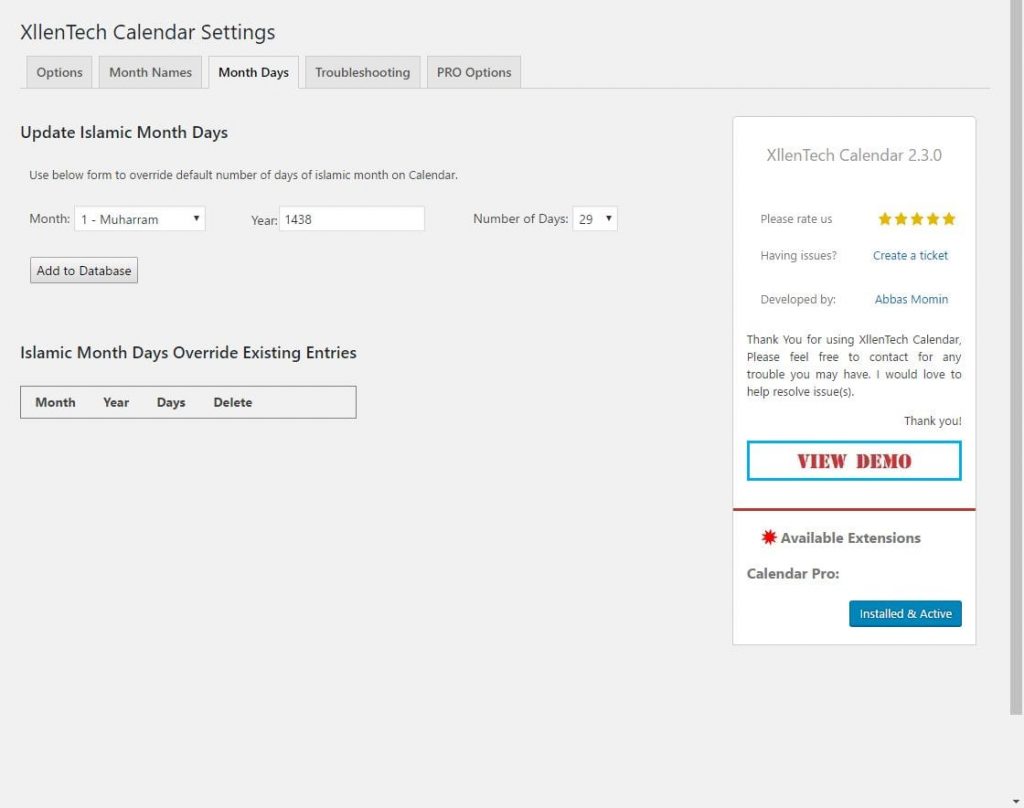This screenshot has width=1024, height=808.
Task: Open the Number of Days dropdown
Action: tap(595, 219)
